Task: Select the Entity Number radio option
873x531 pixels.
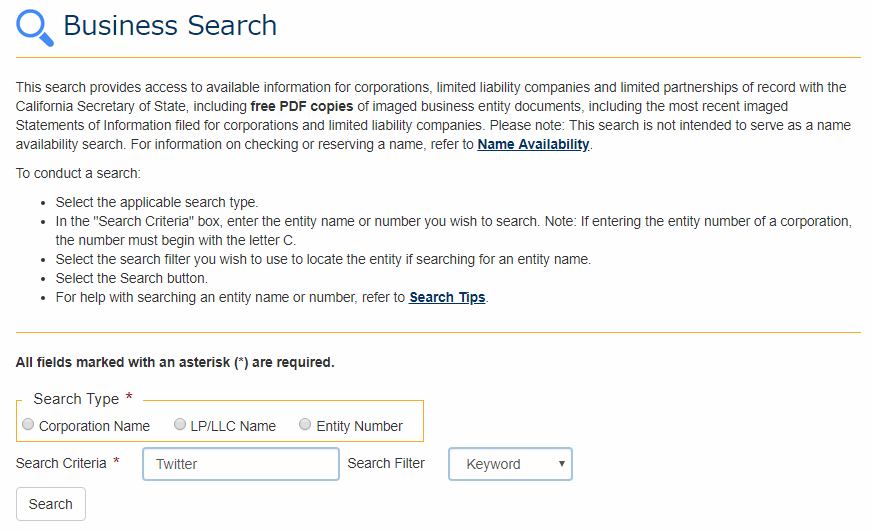Action: [x=306, y=425]
